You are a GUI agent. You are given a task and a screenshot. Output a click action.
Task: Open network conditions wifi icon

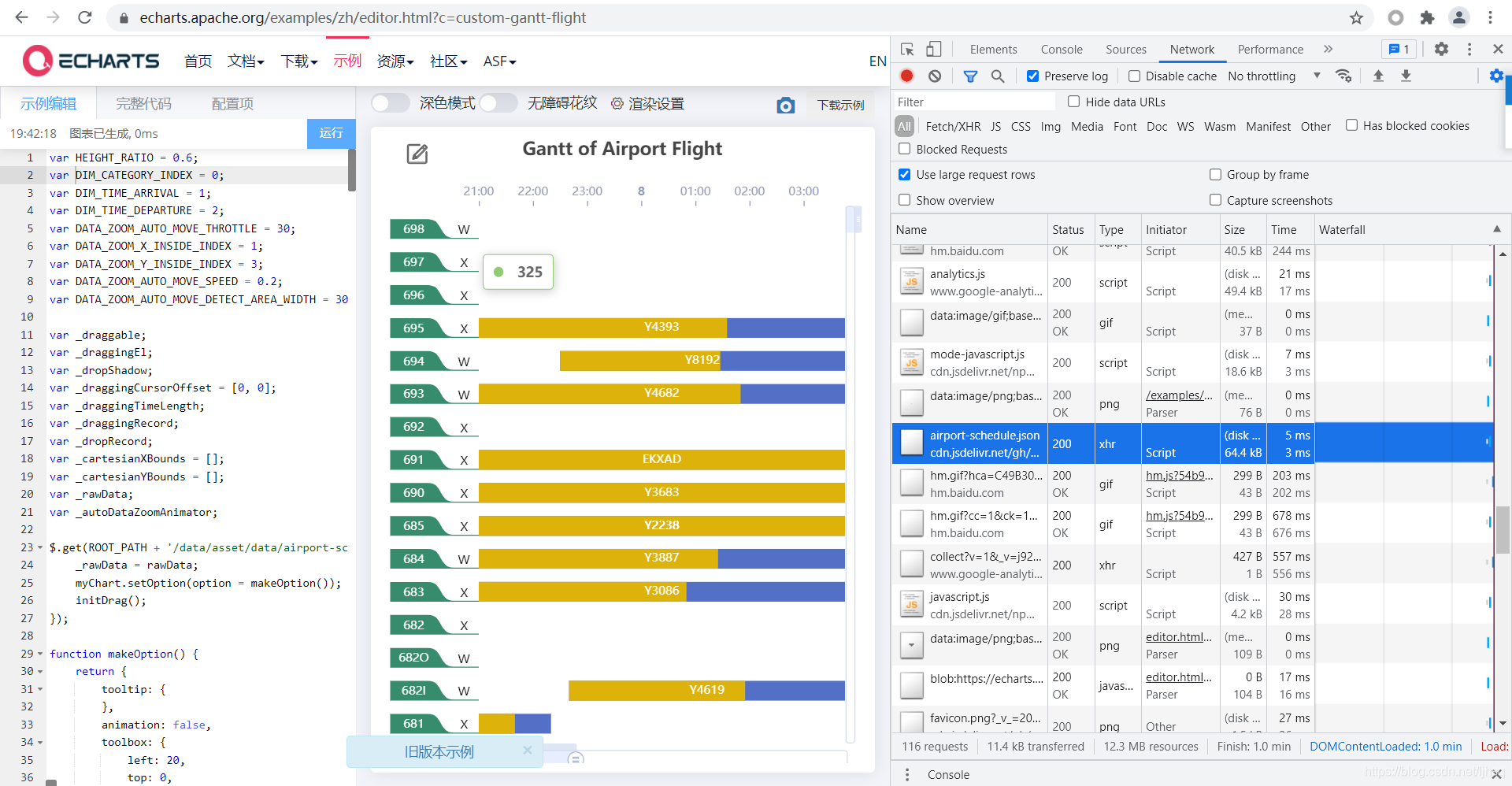point(1343,76)
